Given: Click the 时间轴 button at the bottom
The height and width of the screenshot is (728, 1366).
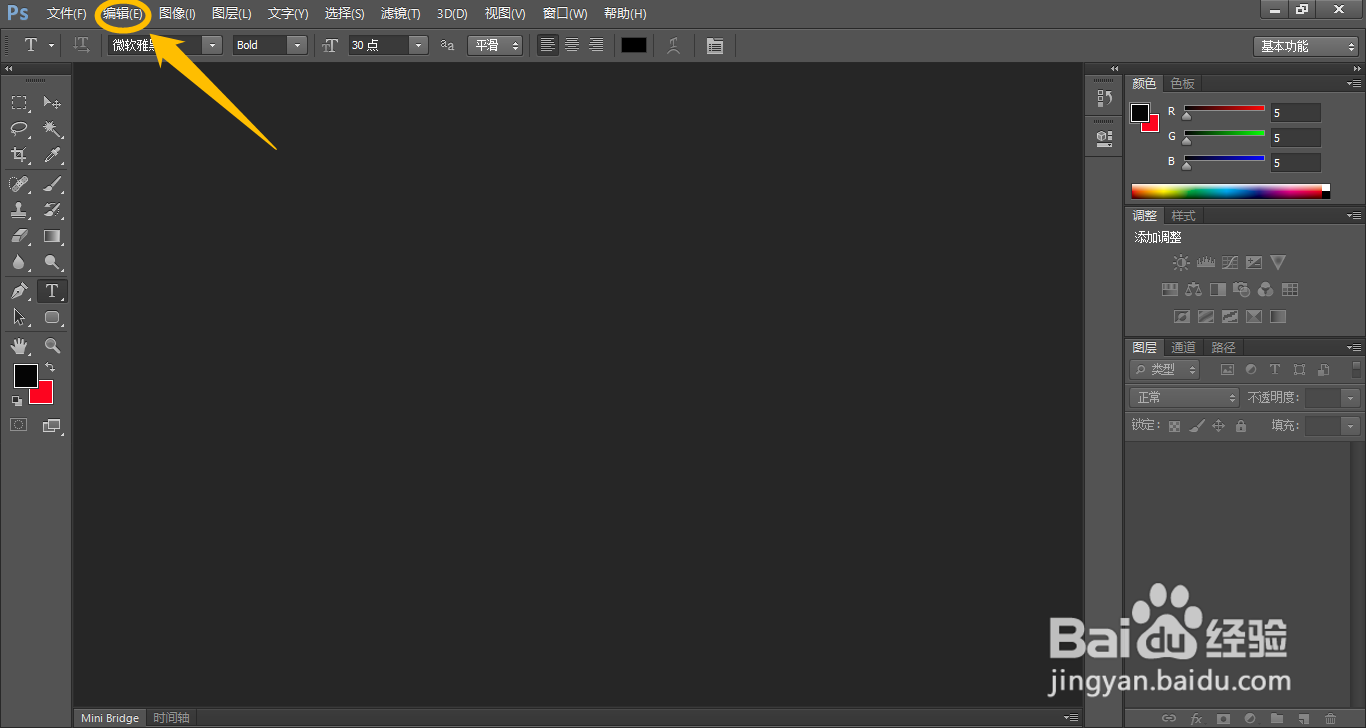Looking at the screenshot, I should coord(171,717).
